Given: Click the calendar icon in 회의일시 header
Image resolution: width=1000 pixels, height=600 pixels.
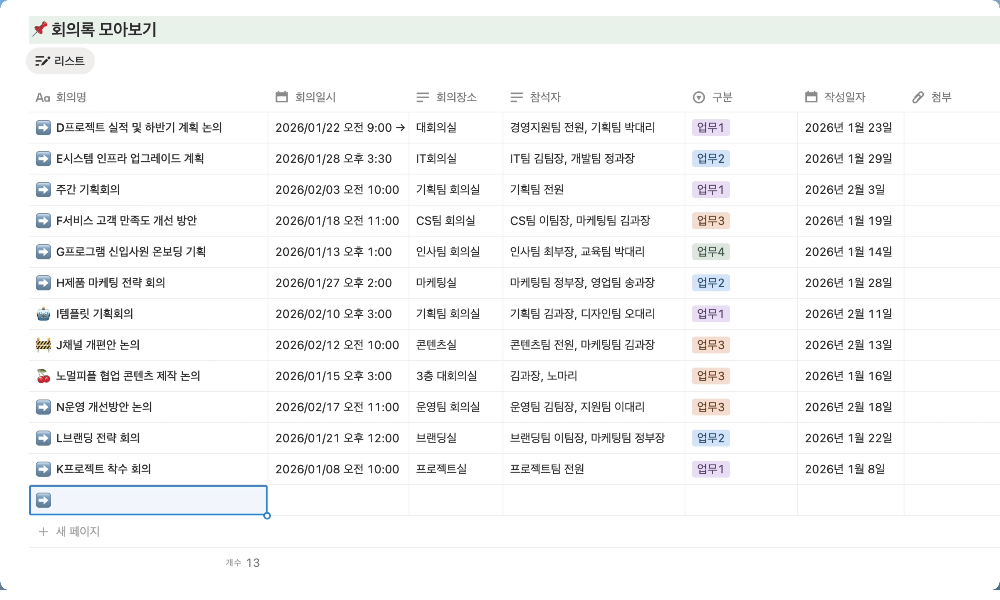Looking at the screenshot, I should pos(282,97).
